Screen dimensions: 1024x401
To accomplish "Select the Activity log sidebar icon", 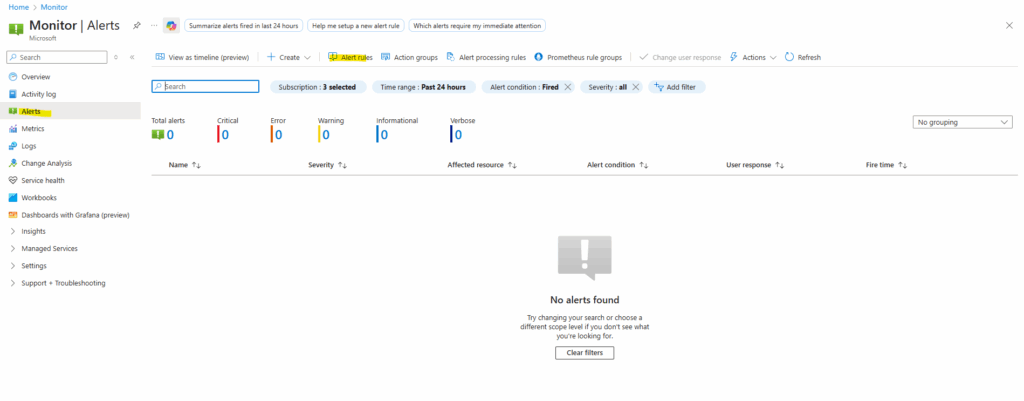I will pos(13,94).
